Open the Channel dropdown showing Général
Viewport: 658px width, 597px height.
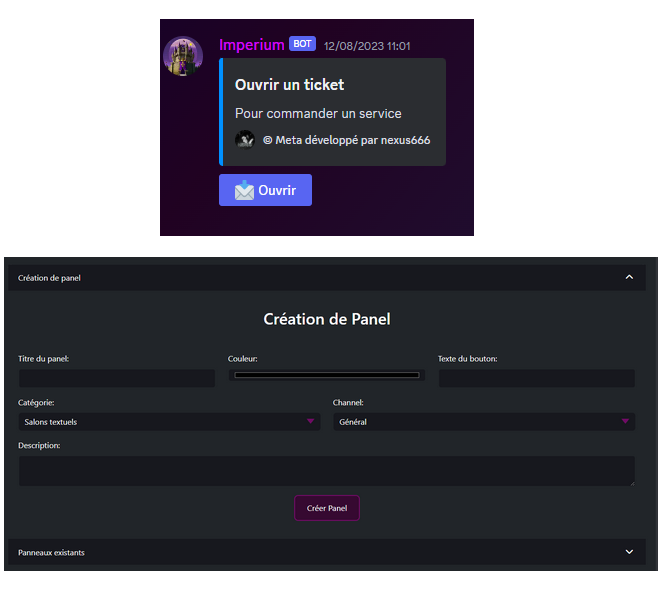[x=484, y=422]
